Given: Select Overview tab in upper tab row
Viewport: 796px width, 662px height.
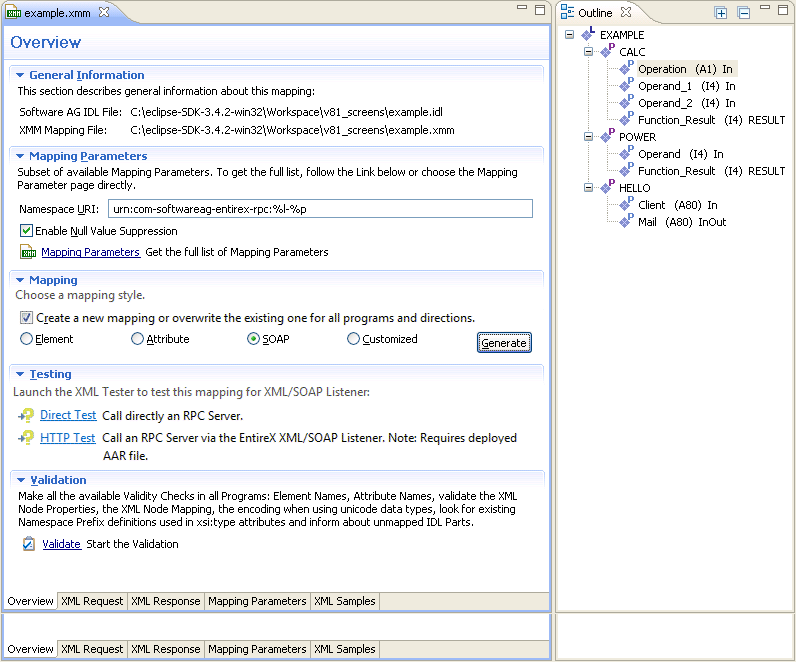Looking at the screenshot, I should 30,601.
